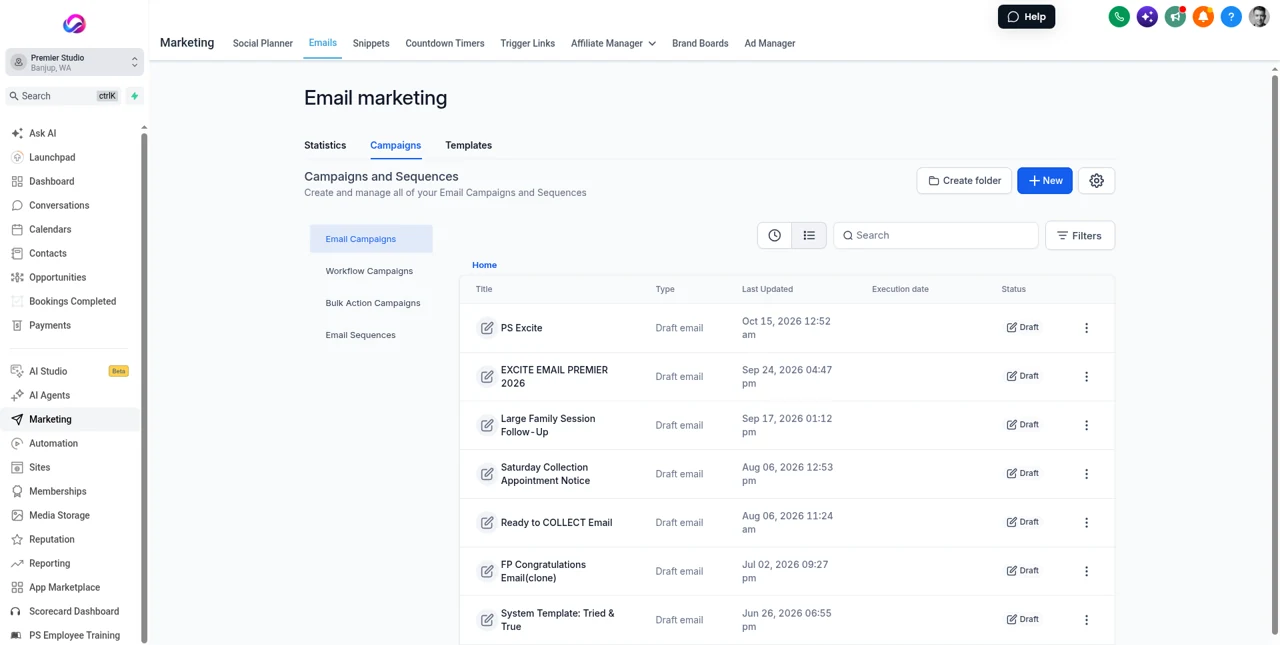Open three-dot menu for EXCITE EMAIL PREMIER 2026
Screen dimensions: 1280x645
[1087, 377]
